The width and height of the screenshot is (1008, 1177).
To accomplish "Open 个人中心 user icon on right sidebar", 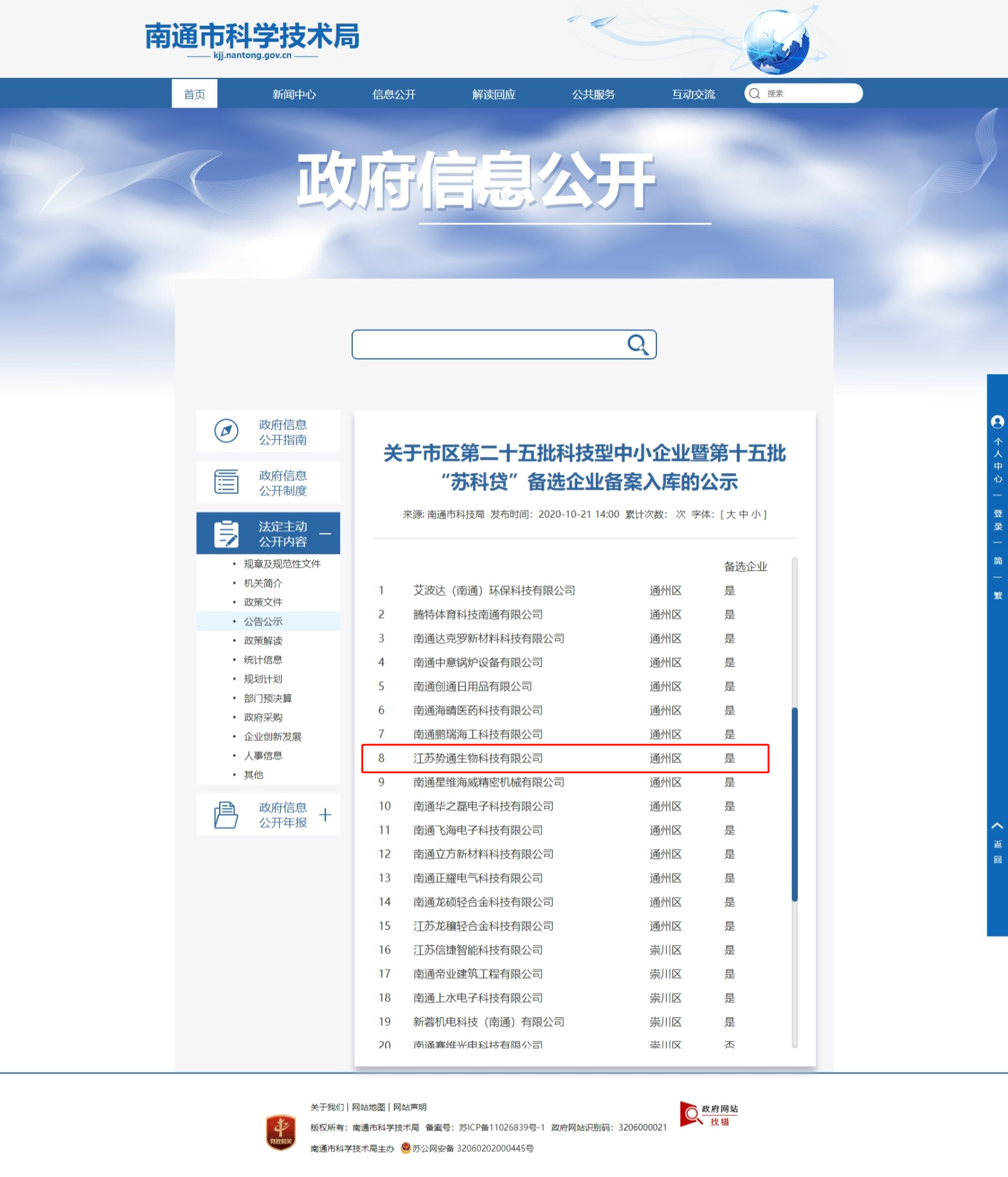I will 997,422.
